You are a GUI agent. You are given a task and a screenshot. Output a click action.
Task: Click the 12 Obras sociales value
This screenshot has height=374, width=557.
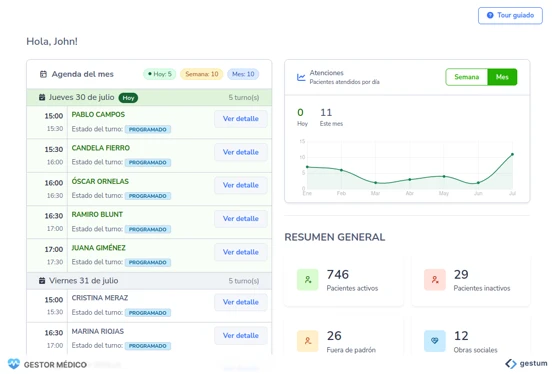[x=461, y=336]
